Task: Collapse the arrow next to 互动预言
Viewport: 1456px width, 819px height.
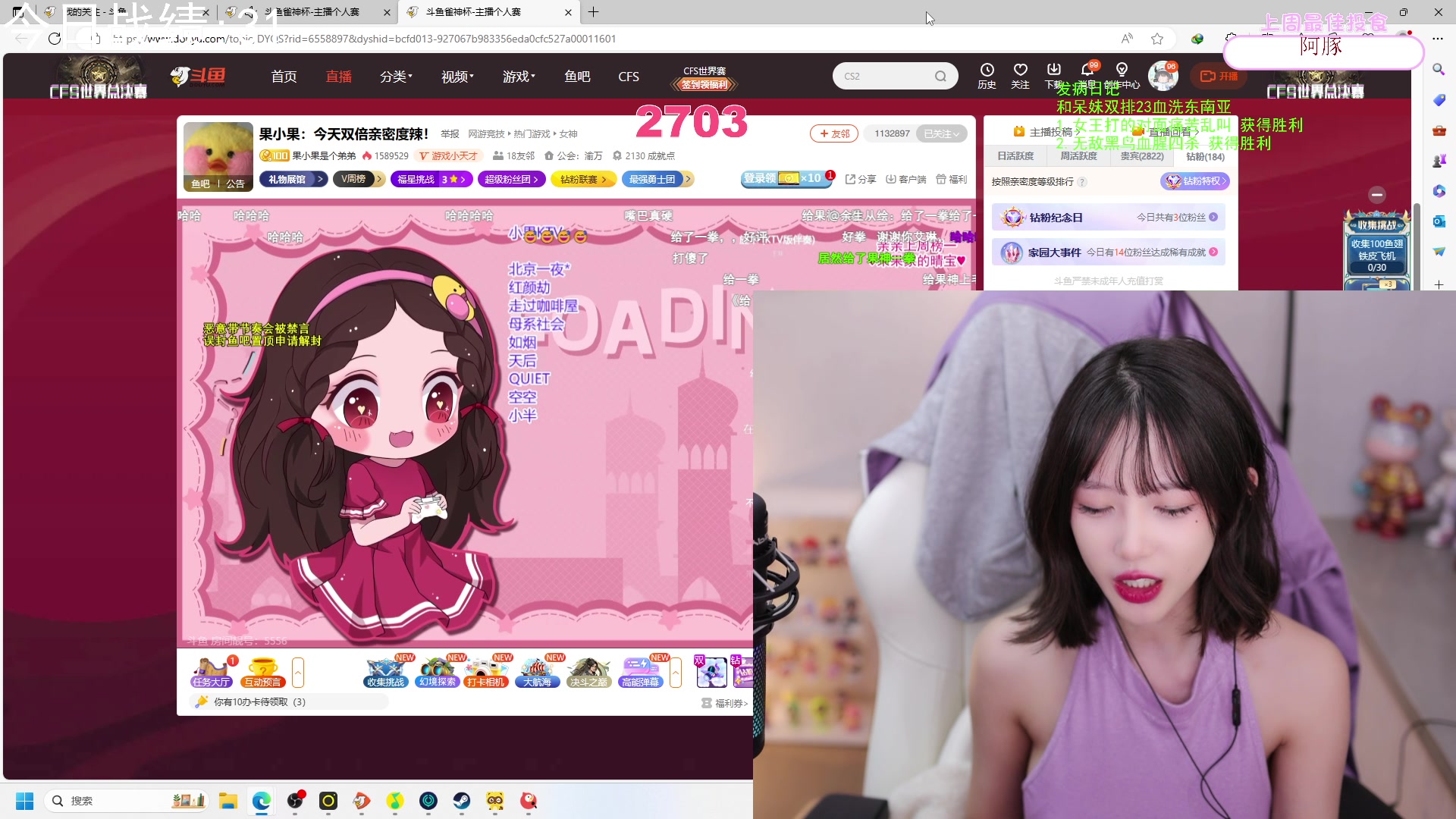Action: 298,672
